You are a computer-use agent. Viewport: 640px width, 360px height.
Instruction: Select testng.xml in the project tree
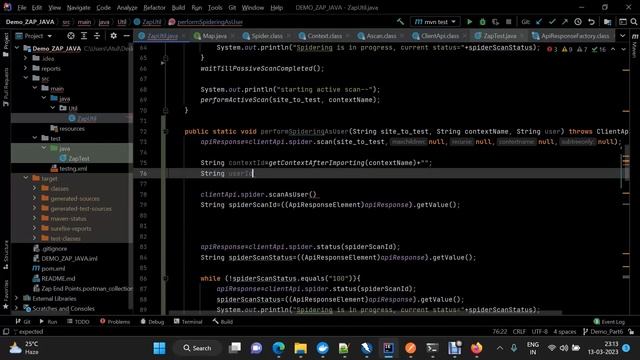coord(73,168)
